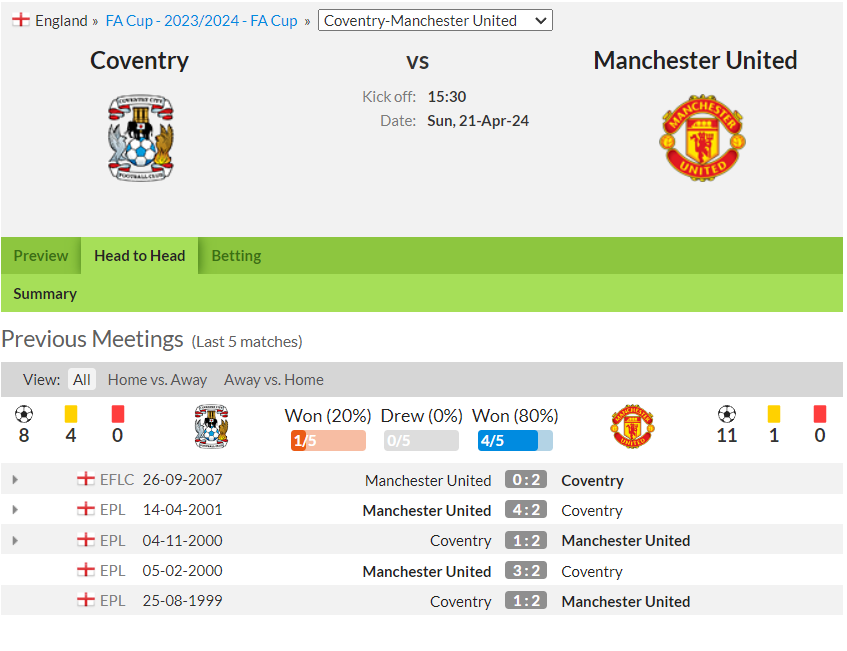Image resolution: width=847 pixels, height=651 pixels.
Task: Click Manchester United's goals football icon
Action: [x=727, y=414]
